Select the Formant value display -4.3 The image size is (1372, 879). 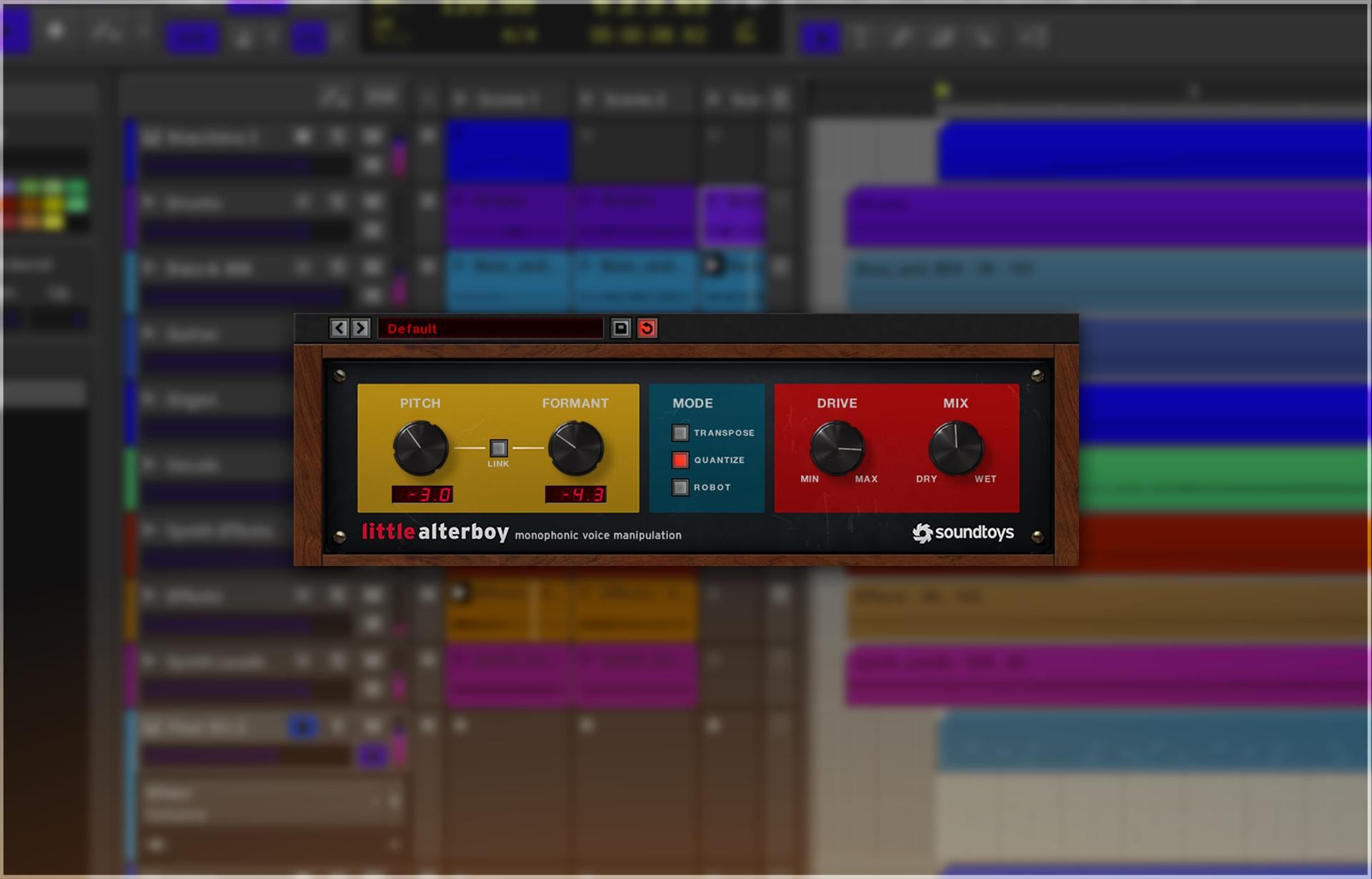tap(576, 494)
